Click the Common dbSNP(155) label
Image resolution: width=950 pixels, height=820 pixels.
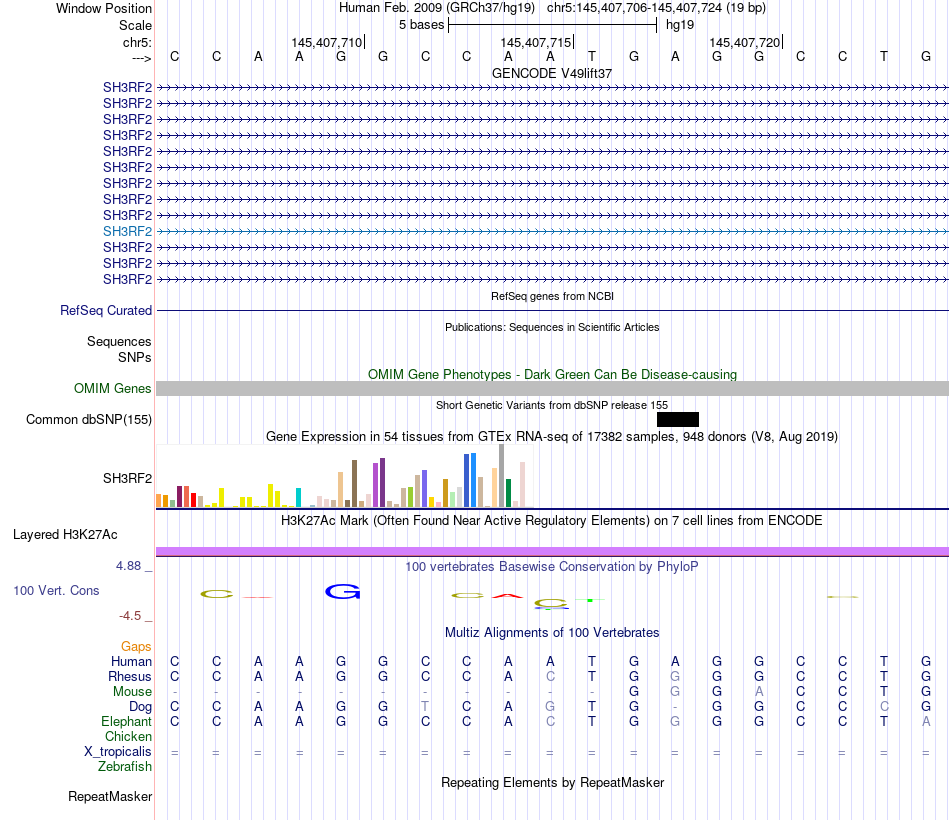click(x=88, y=419)
